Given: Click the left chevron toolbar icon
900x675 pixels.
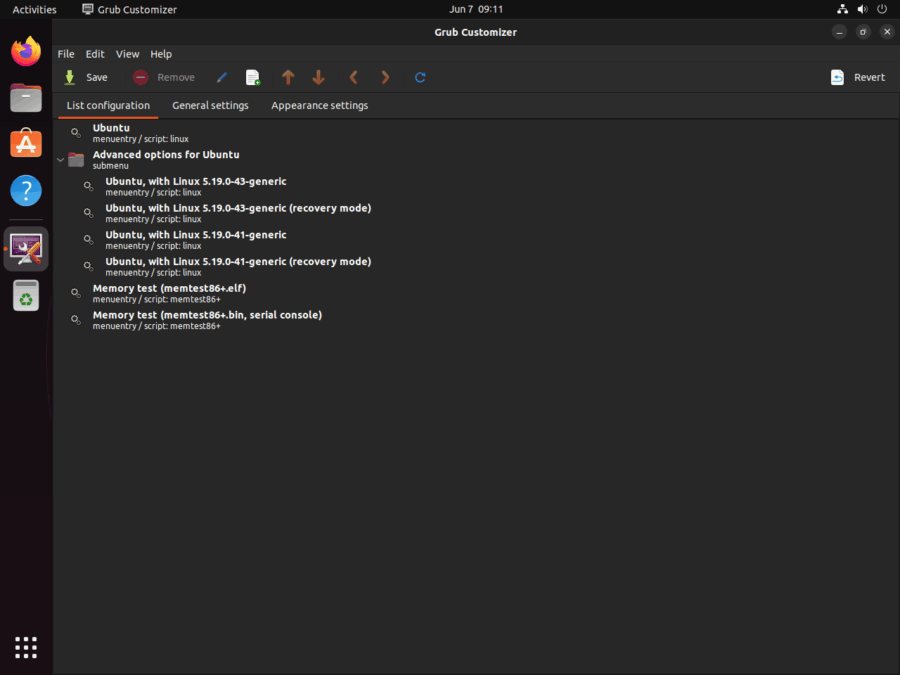Looking at the screenshot, I should coord(353,77).
